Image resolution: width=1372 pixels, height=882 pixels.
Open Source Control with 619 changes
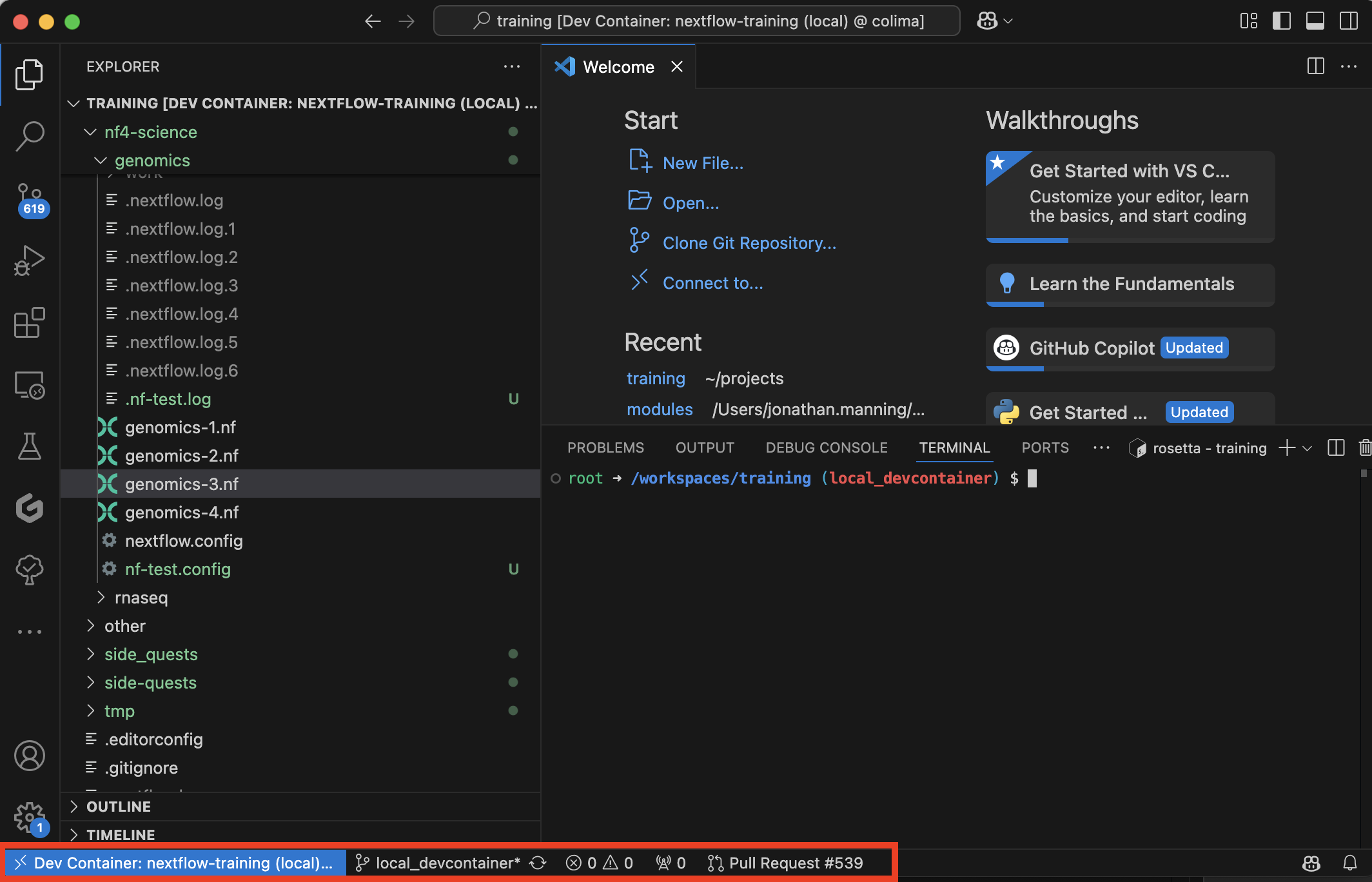click(31, 199)
